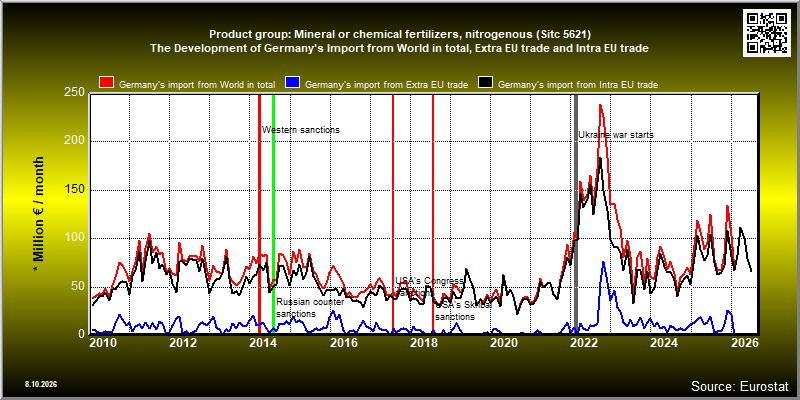Click the subtitle about Germany's Import development
Viewport: 800px width, 400px height.
pyautogui.click(x=399, y=48)
